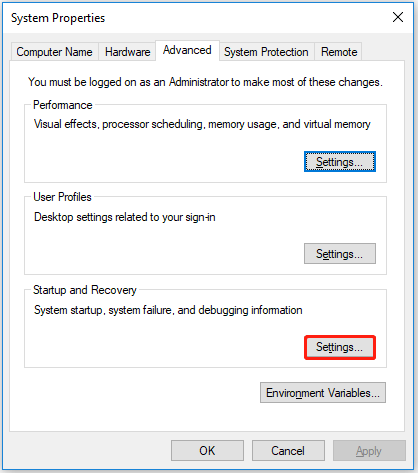Click the Startup and Recovery group heading
The width and height of the screenshot is (418, 473).
click(85, 290)
